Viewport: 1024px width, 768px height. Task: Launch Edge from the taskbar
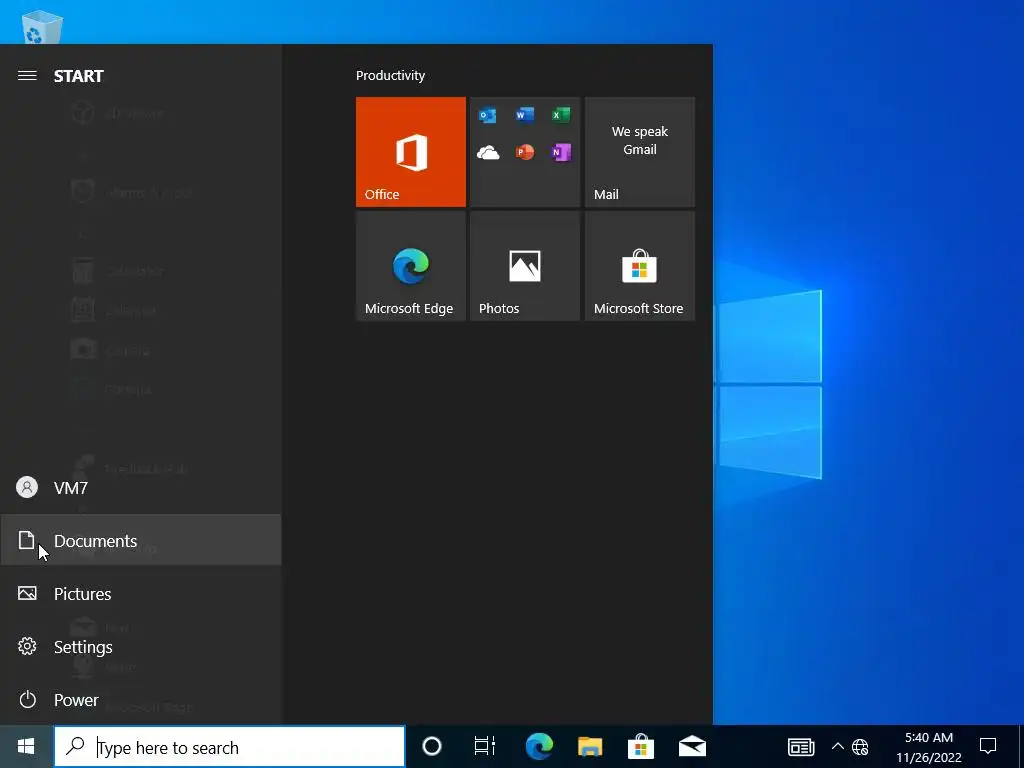click(539, 746)
